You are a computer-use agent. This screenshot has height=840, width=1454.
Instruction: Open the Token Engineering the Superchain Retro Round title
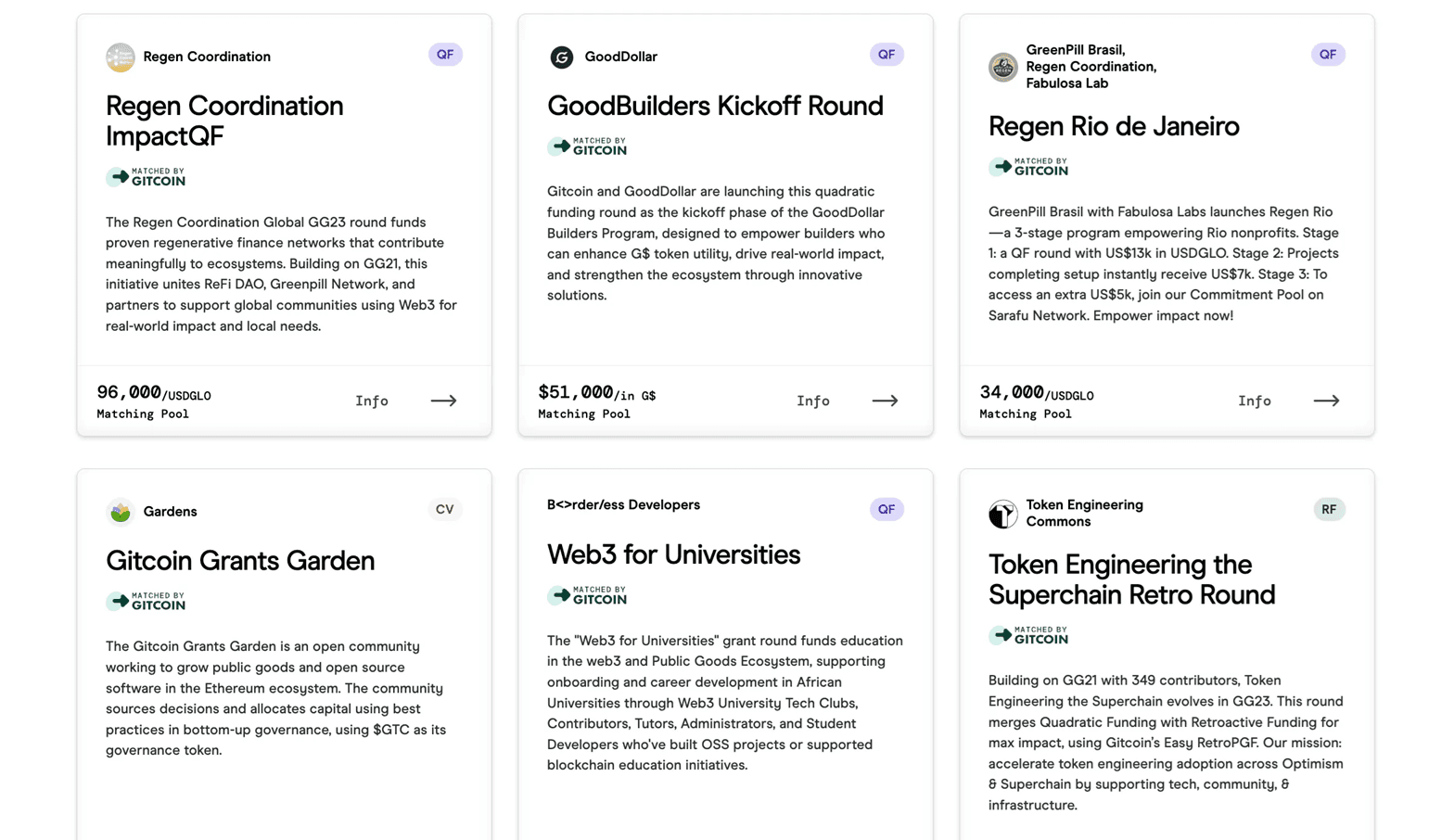pos(1131,579)
